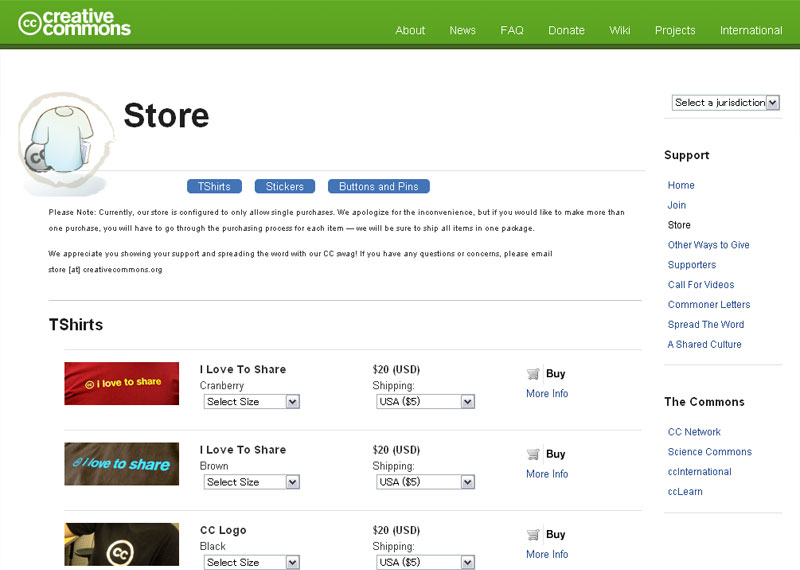Image resolution: width=800 pixels, height=570 pixels.
Task: Click the Creative Commons logo in header
Action: (x=75, y=23)
